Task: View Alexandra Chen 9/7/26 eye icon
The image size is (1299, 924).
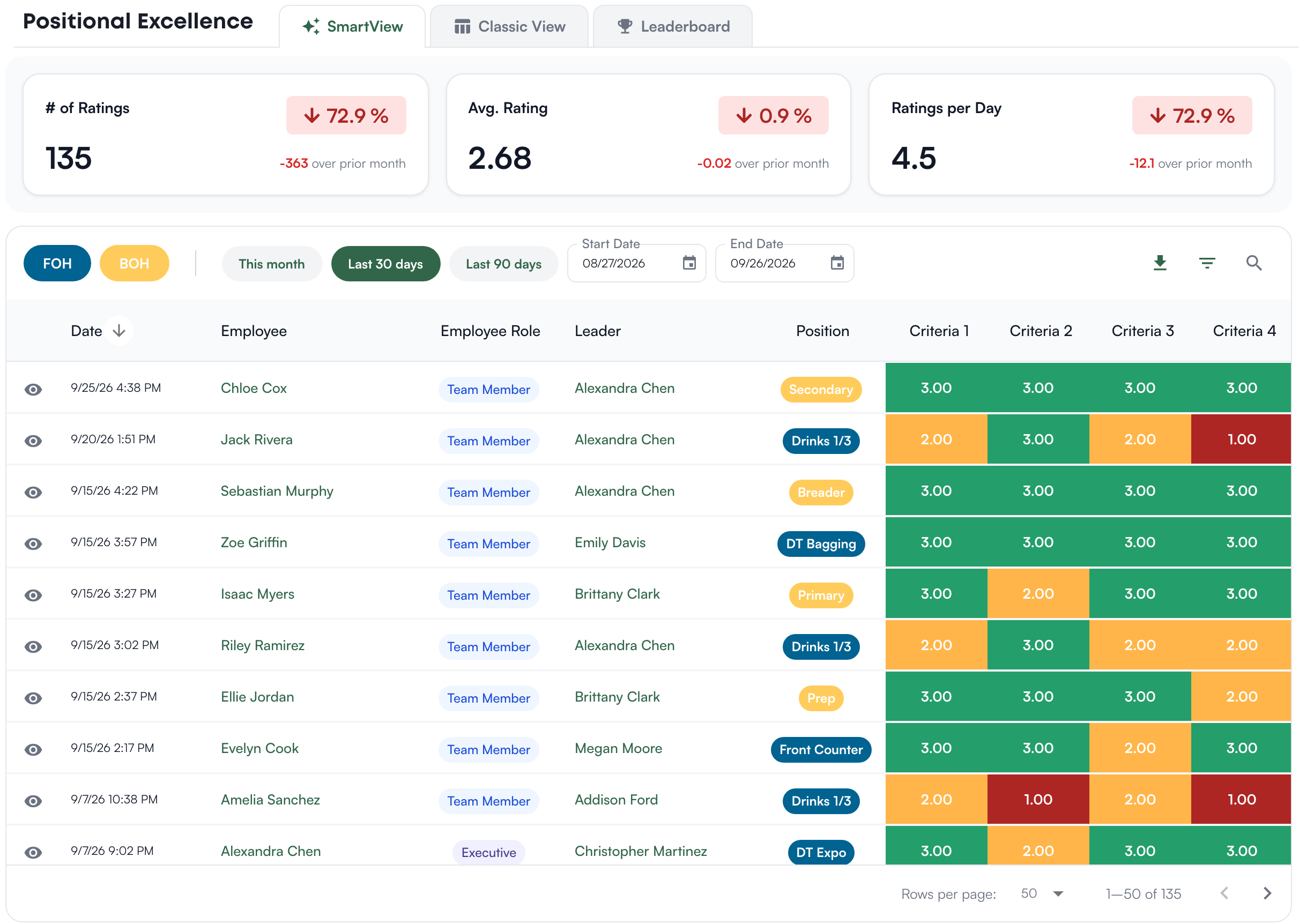Action: [33, 852]
